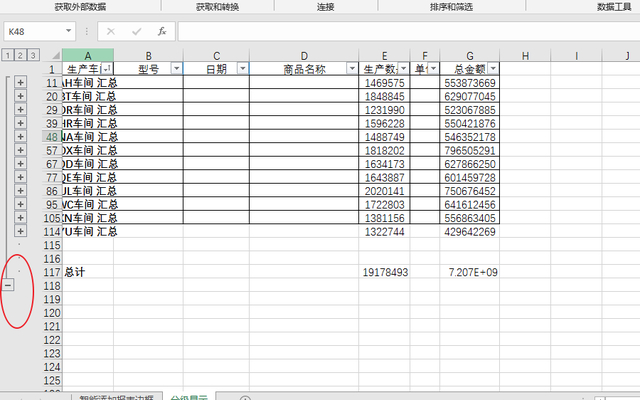This screenshot has height=400, width=640.
Task: Expand the WC车间 汇总 group at row 95
Action: pos(20,204)
